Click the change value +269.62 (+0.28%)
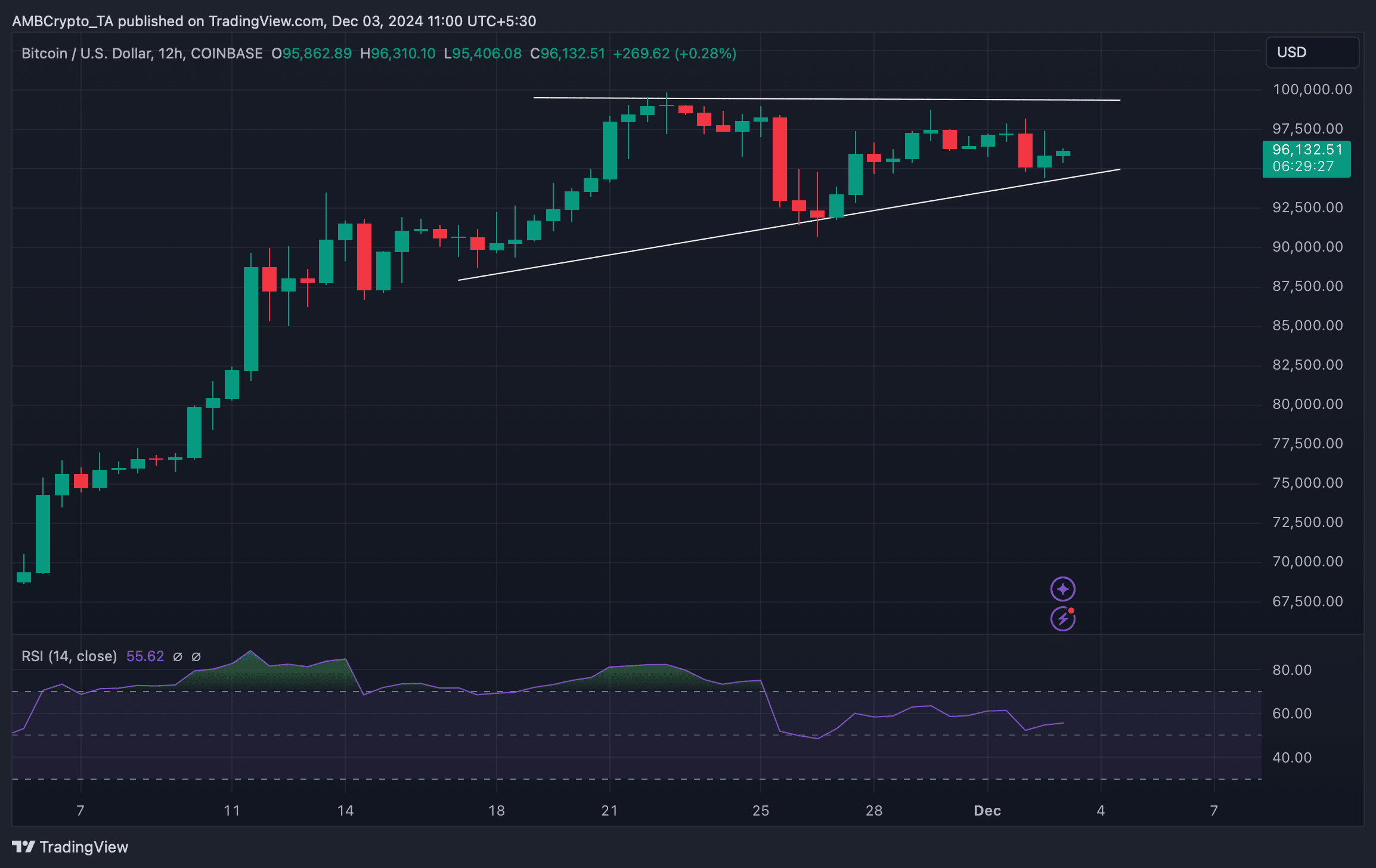The image size is (1376, 868). (674, 54)
